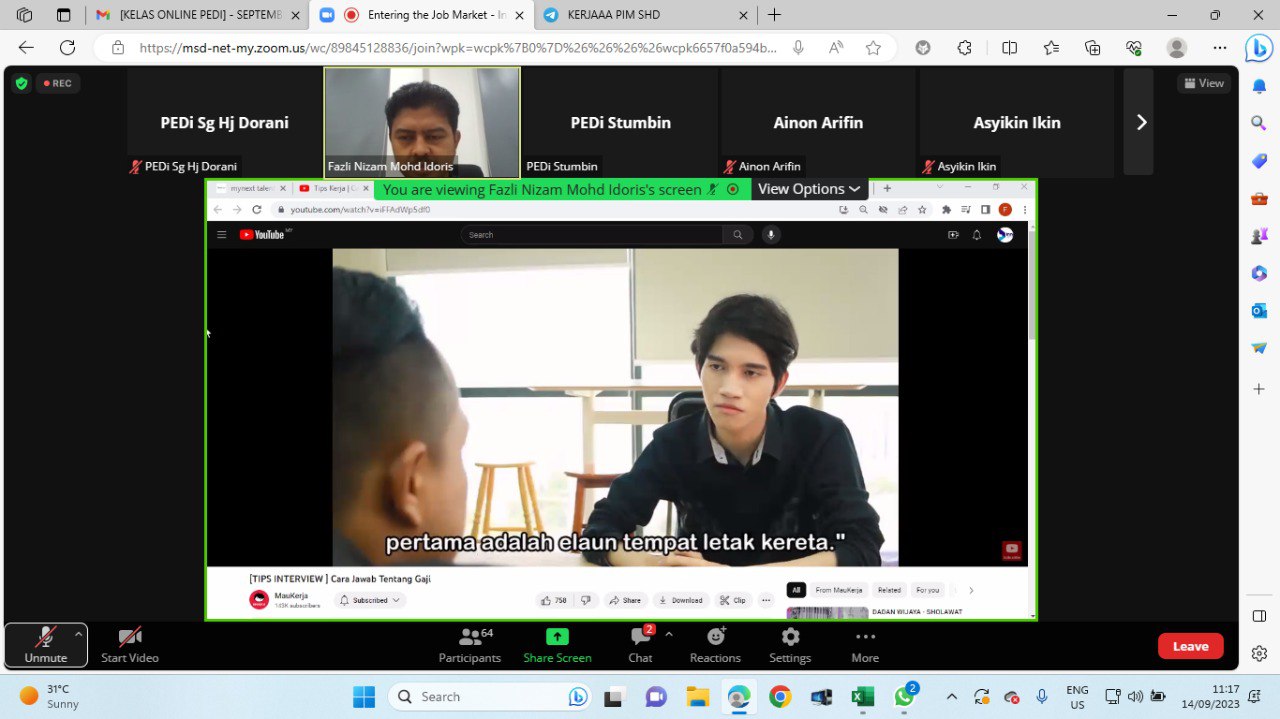Image resolution: width=1280 pixels, height=719 pixels.
Task: Open the Edge profile avatar
Action: [x=1177, y=47]
